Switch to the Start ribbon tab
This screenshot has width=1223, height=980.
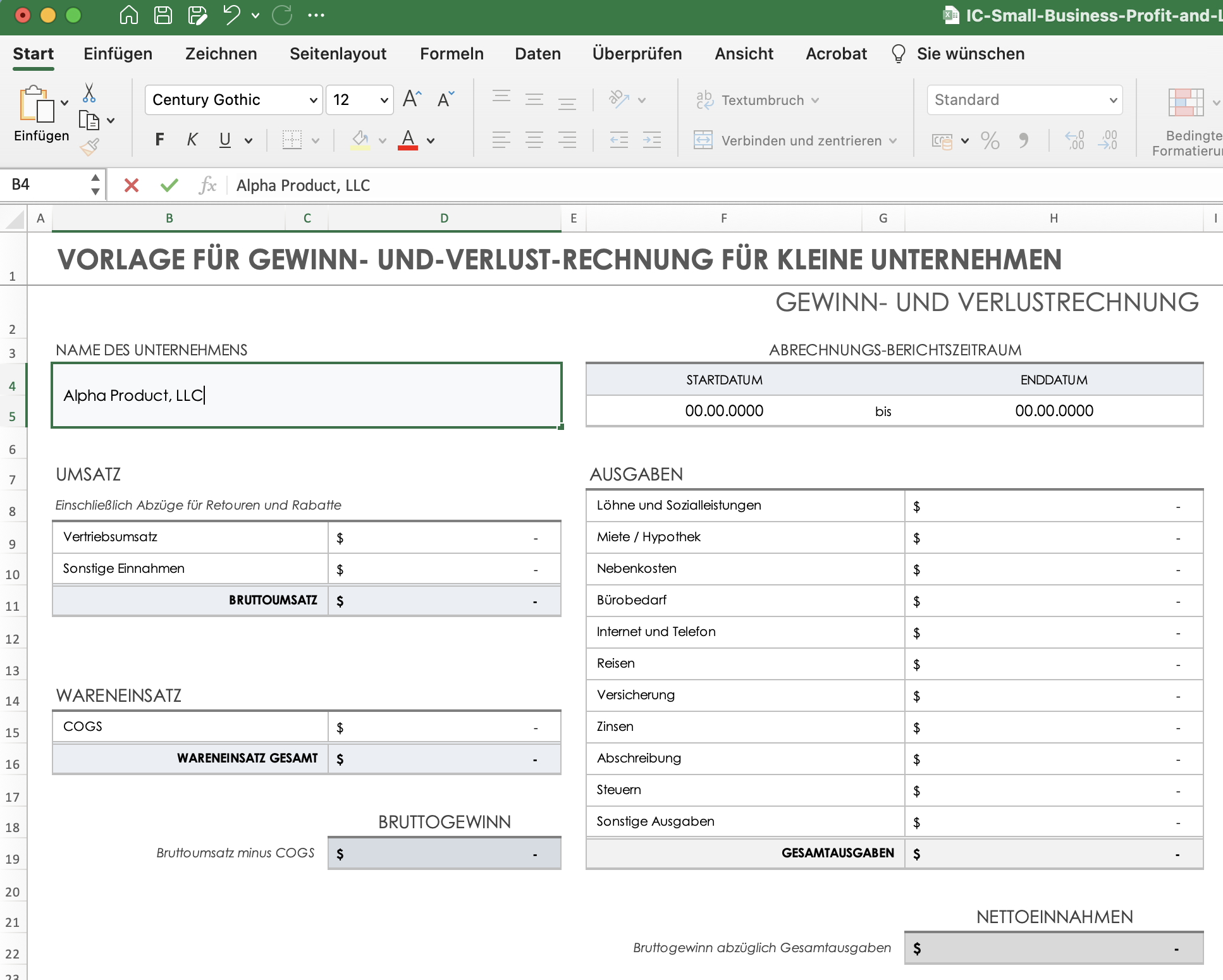tap(34, 54)
